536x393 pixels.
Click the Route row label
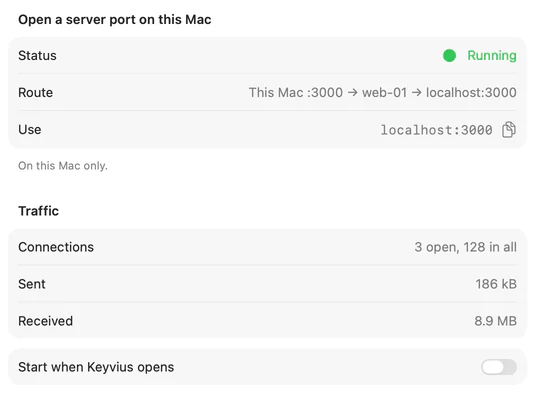(36, 93)
